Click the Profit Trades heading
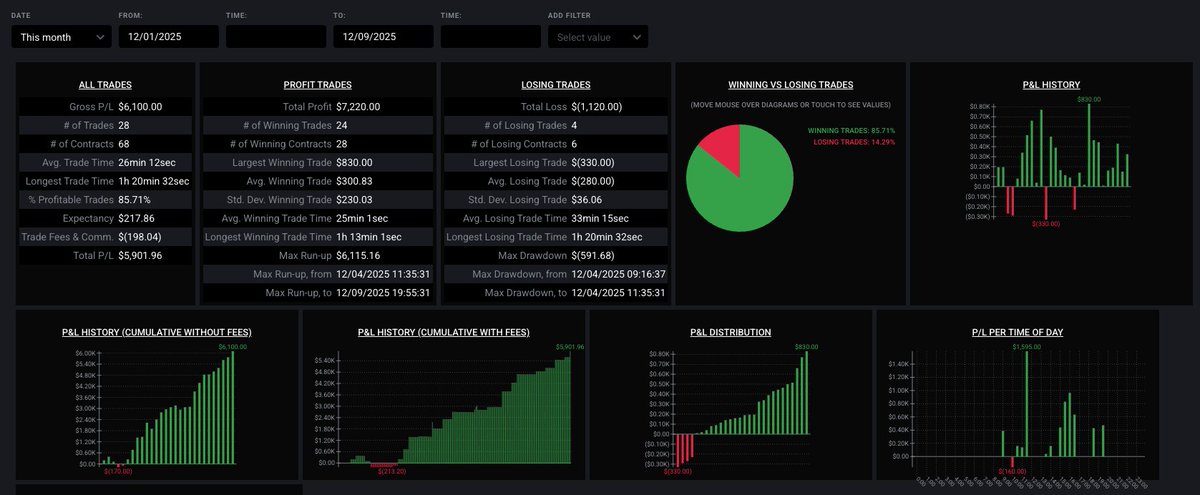Screen dimensions: 1200x495 (x=317, y=85)
